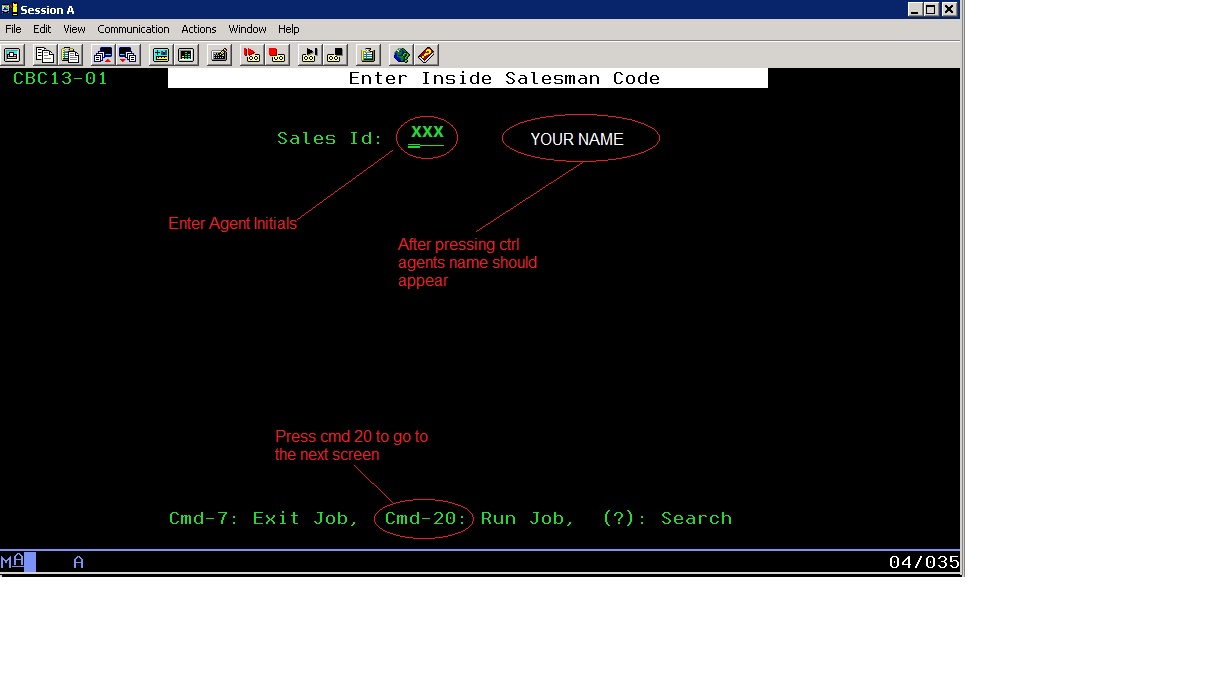Click the help index toolbar icon
This screenshot has height=692, width=1230.
(426, 55)
